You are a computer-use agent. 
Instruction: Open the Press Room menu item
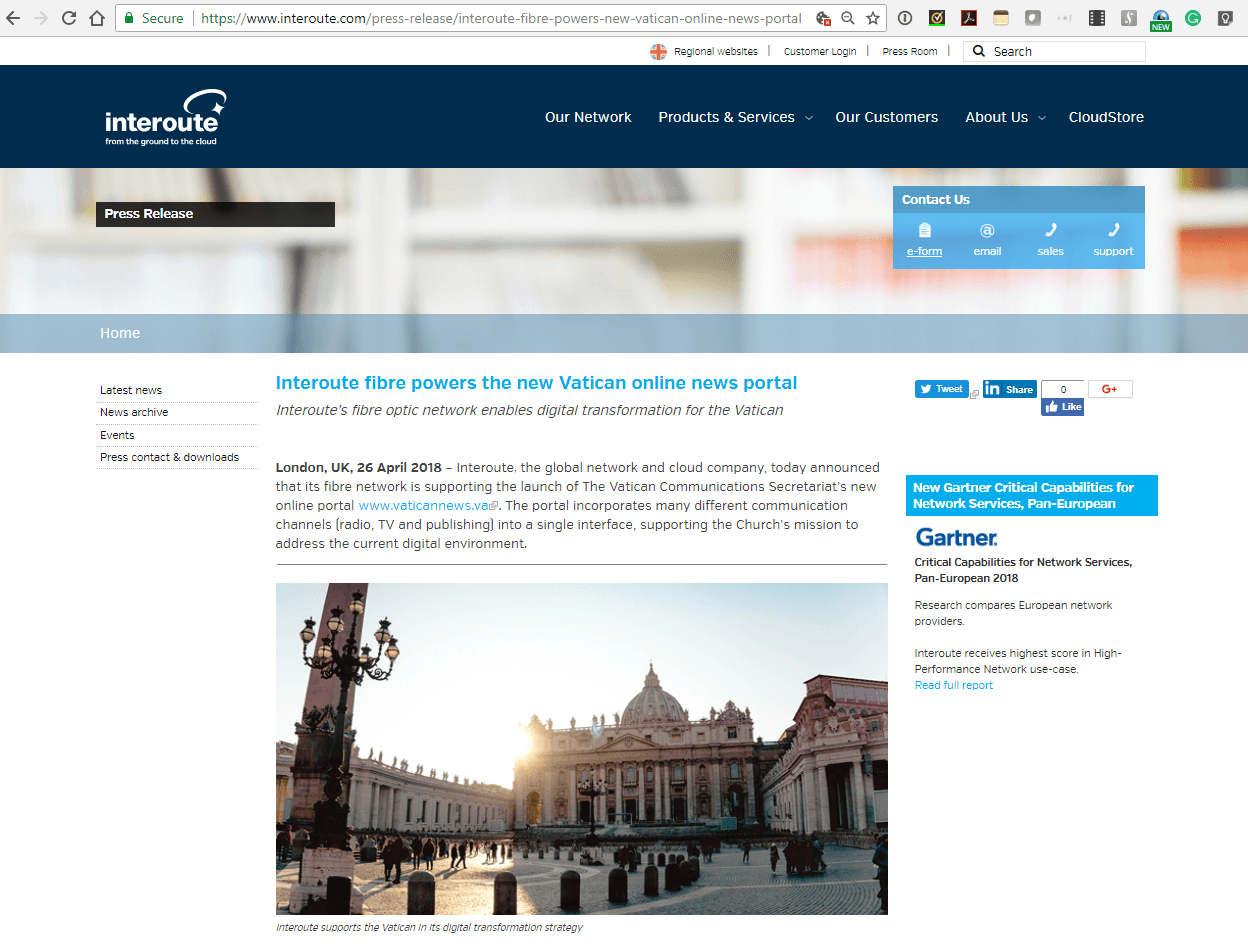[909, 51]
